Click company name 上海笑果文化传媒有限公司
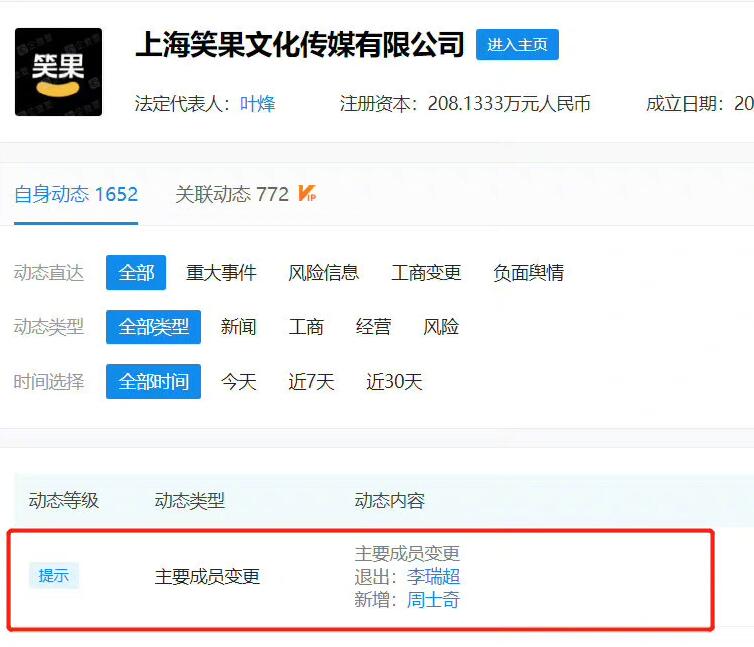 [x=300, y=44]
